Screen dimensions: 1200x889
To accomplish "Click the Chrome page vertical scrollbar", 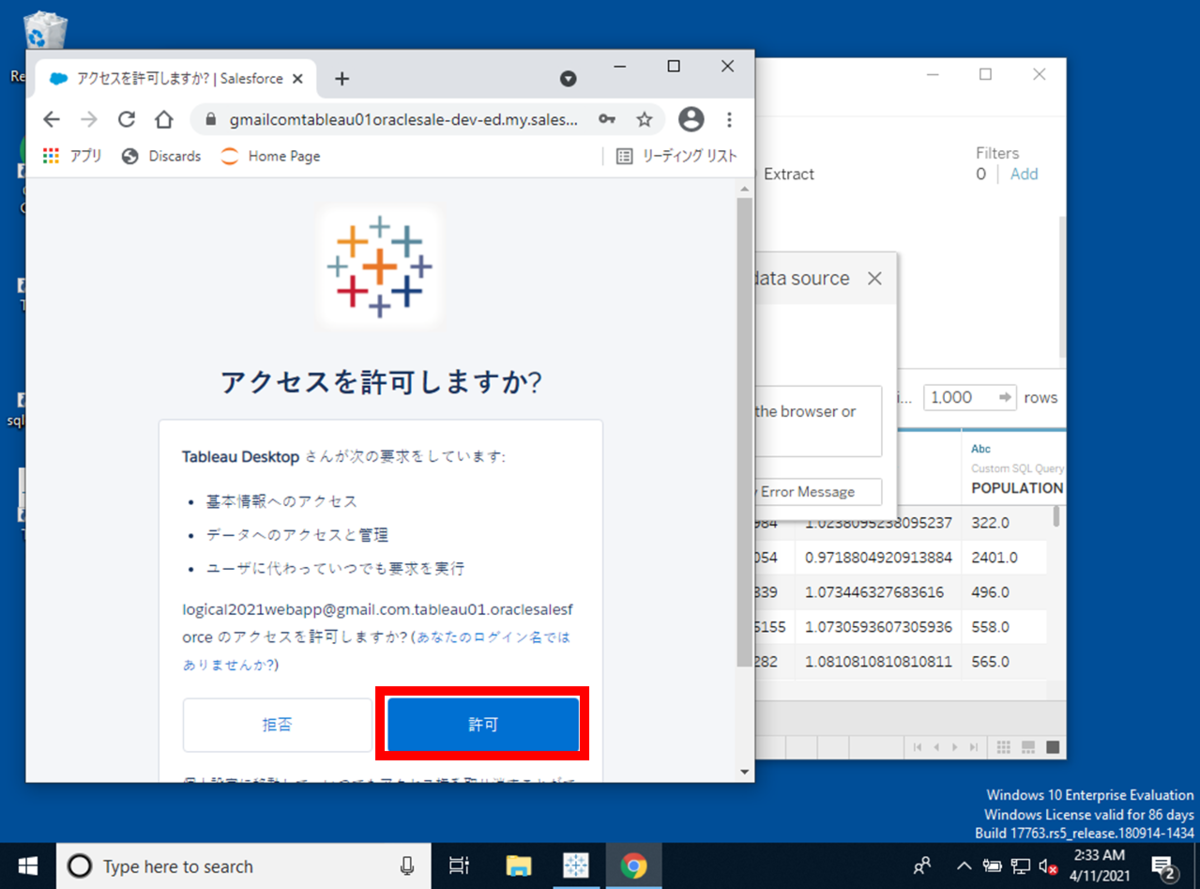I will [744, 430].
